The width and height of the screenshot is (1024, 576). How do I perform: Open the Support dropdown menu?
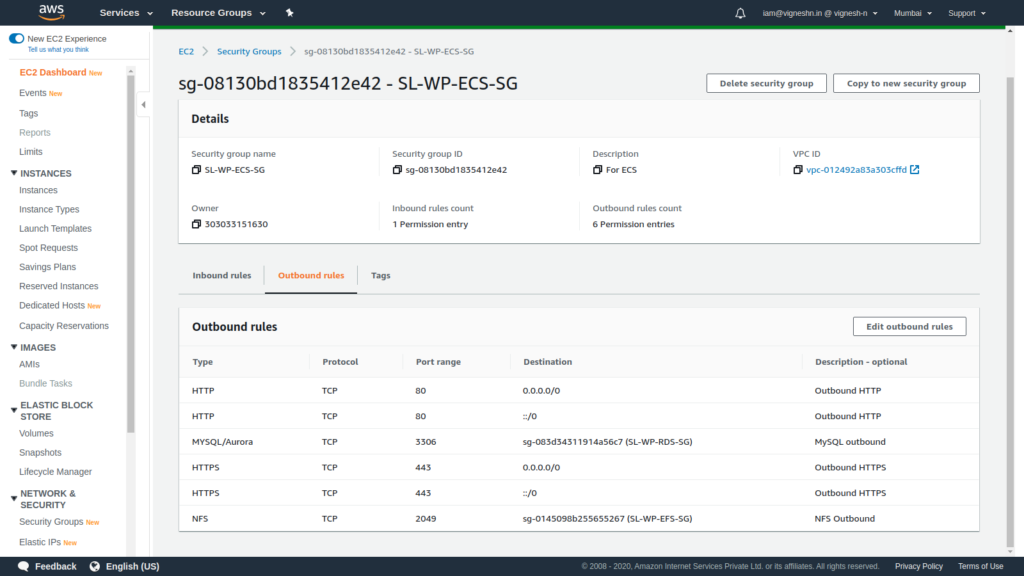point(967,13)
